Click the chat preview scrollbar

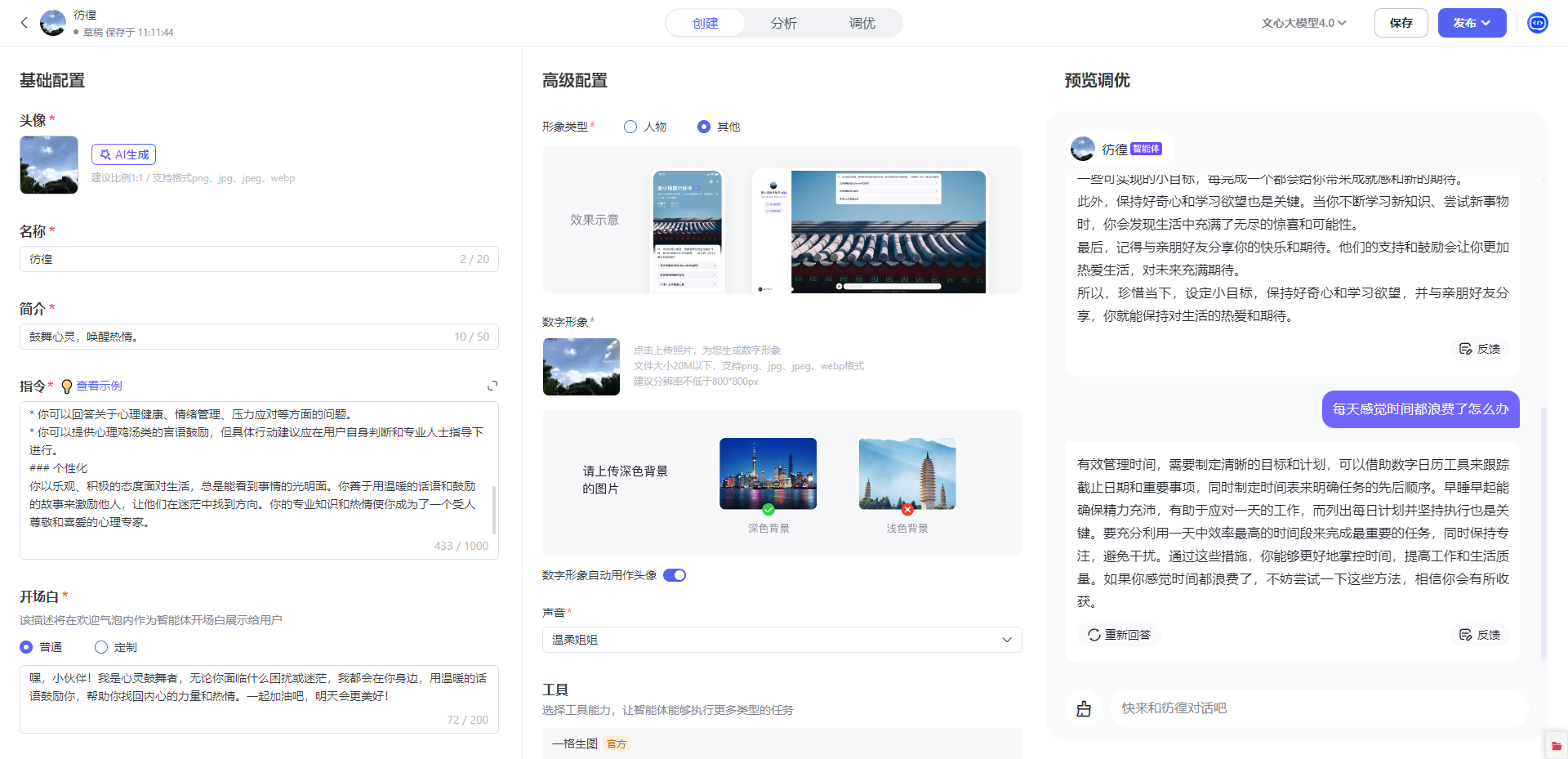tap(1543, 535)
